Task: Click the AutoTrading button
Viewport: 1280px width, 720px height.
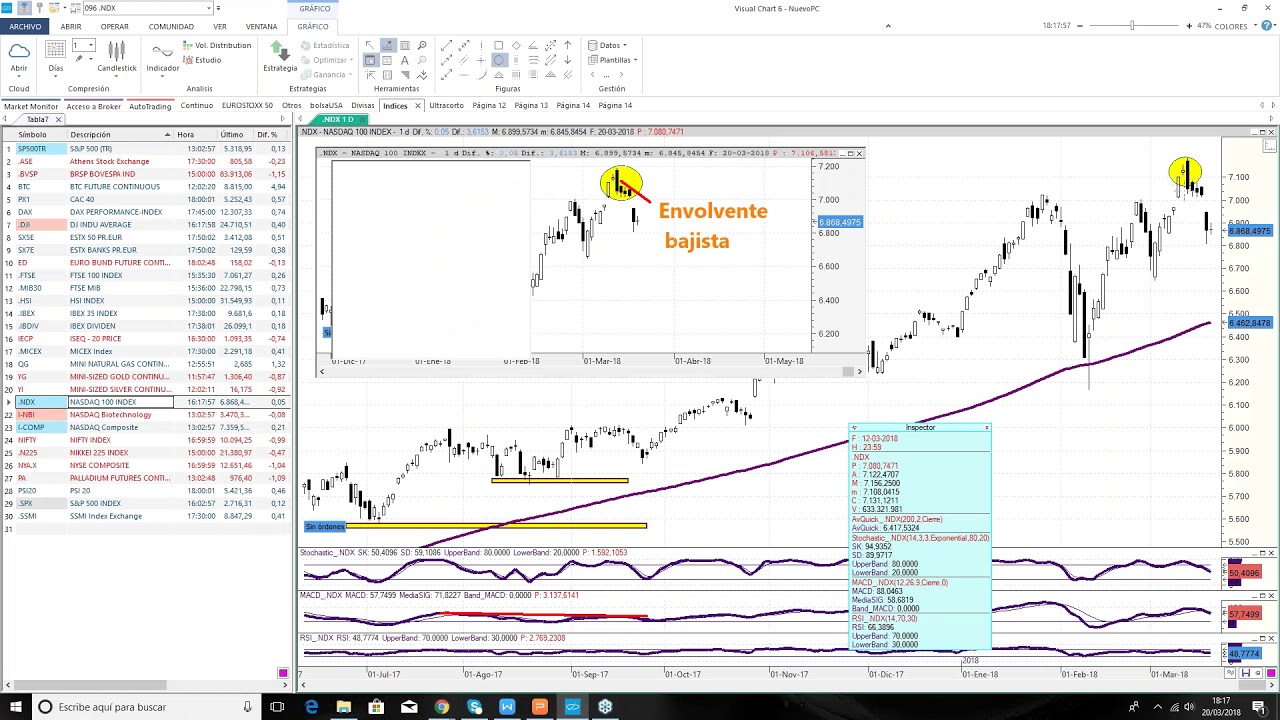Action: 150,106
